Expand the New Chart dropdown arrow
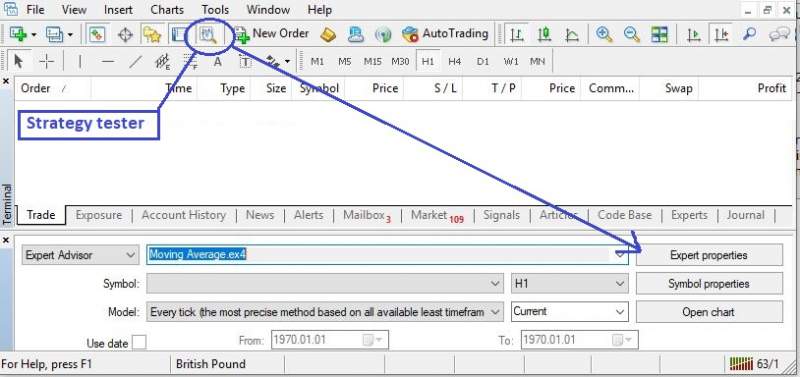 tap(34, 35)
